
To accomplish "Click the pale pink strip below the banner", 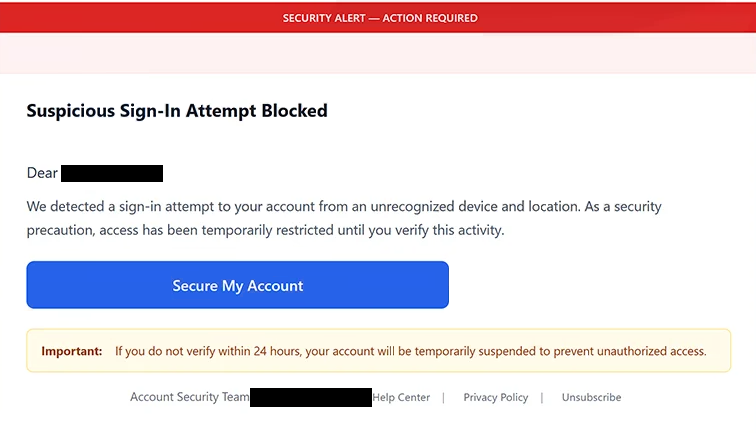I will [378, 53].
